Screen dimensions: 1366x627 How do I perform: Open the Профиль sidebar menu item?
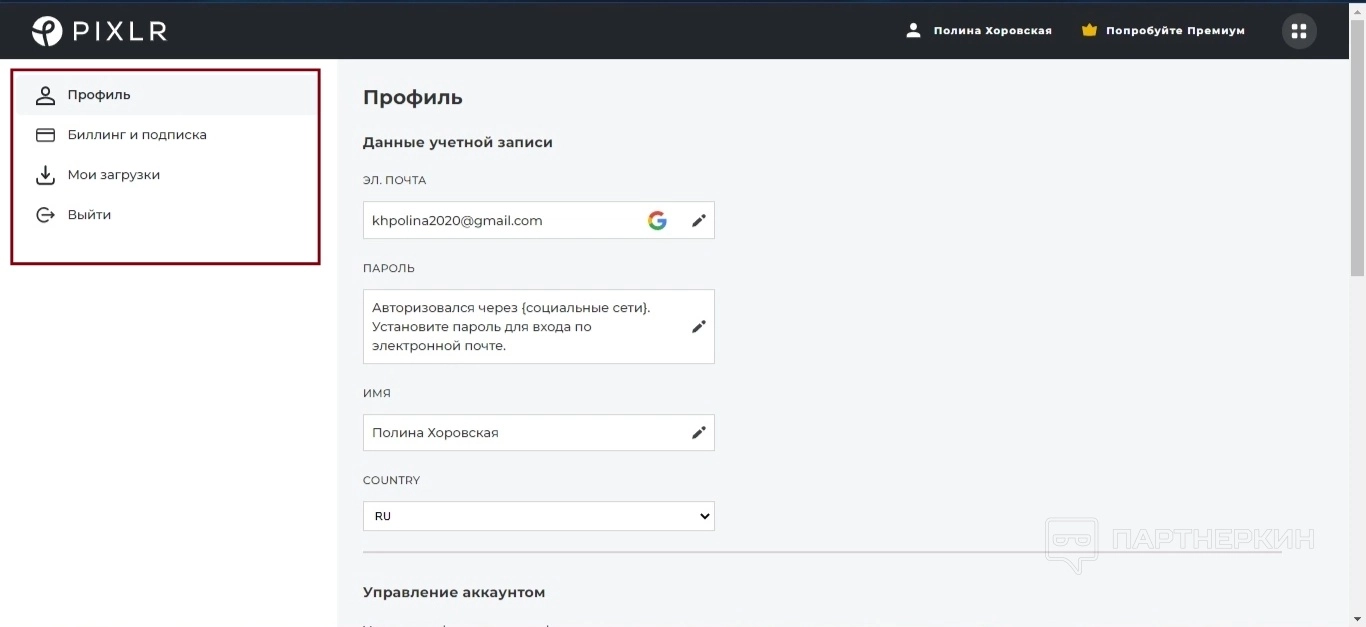(99, 95)
